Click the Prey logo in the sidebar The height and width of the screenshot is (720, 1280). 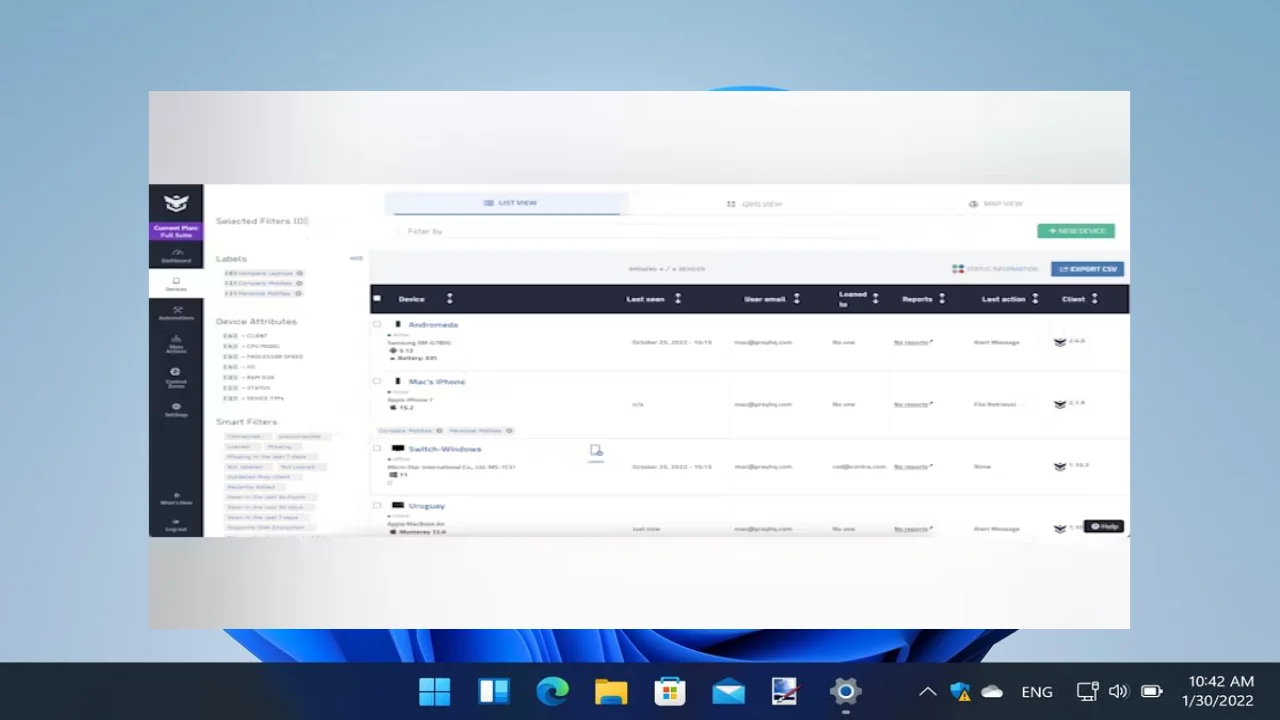pyautogui.click(x=176, y=203)
